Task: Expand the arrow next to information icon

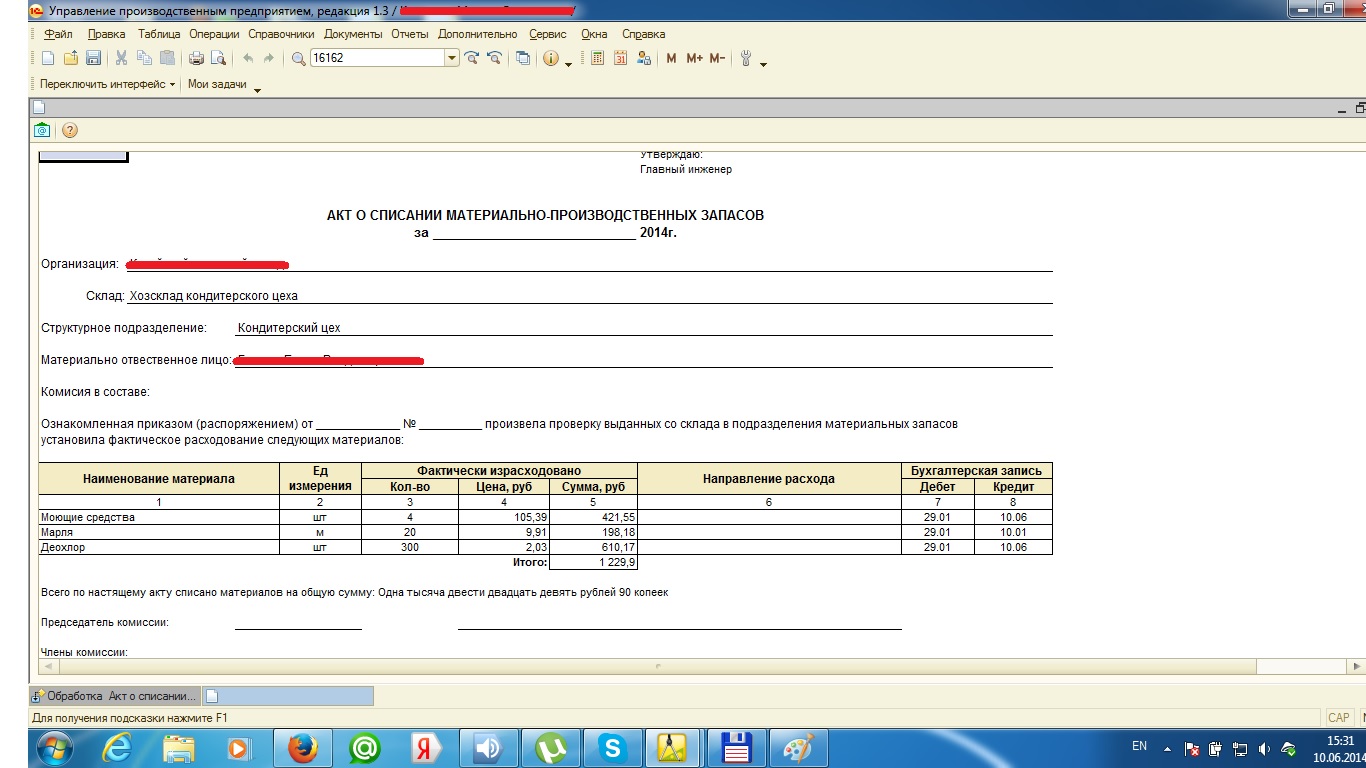Action: tap(569, 64)
